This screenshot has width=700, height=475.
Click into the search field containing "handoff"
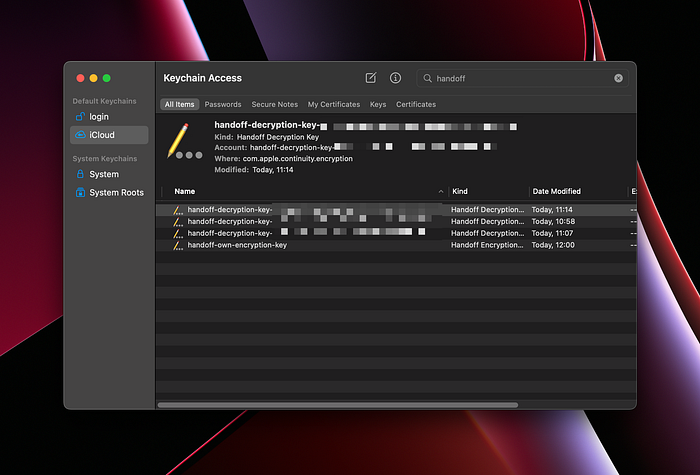pos(522,78)
